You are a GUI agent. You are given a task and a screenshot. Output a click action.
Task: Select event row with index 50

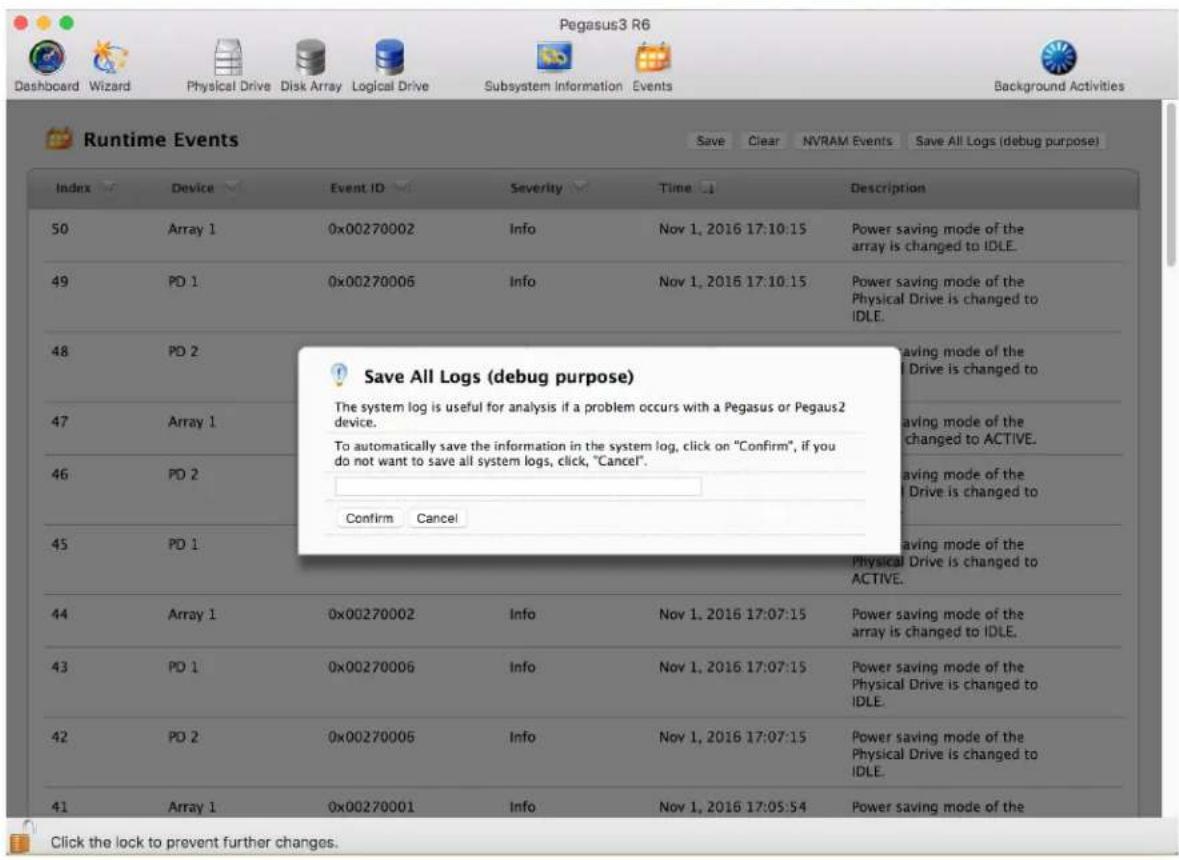583,236
